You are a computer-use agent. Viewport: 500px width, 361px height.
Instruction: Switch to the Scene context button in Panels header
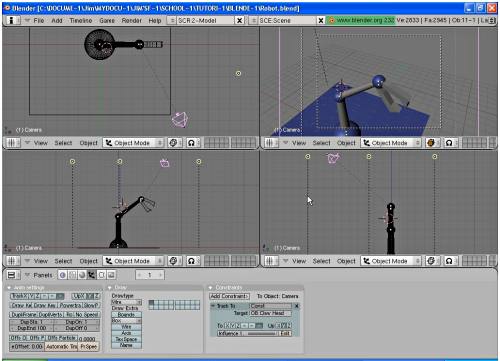point(111,275)
